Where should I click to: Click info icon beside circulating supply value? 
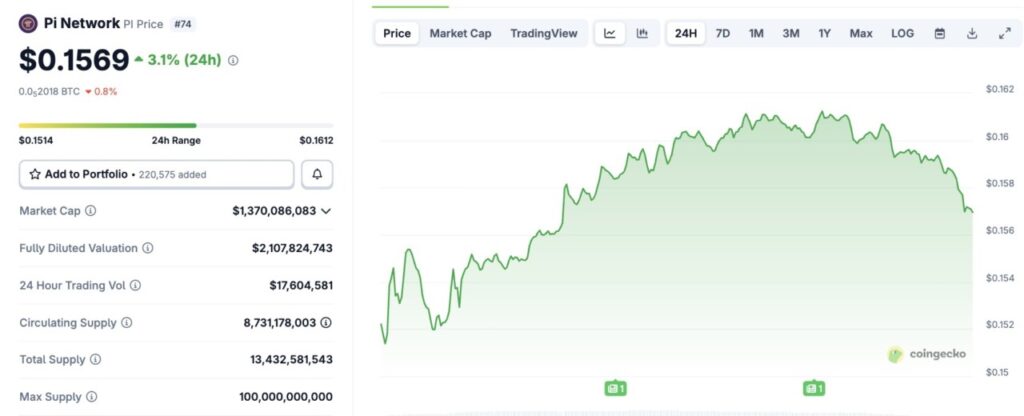[x=326, y=323]
